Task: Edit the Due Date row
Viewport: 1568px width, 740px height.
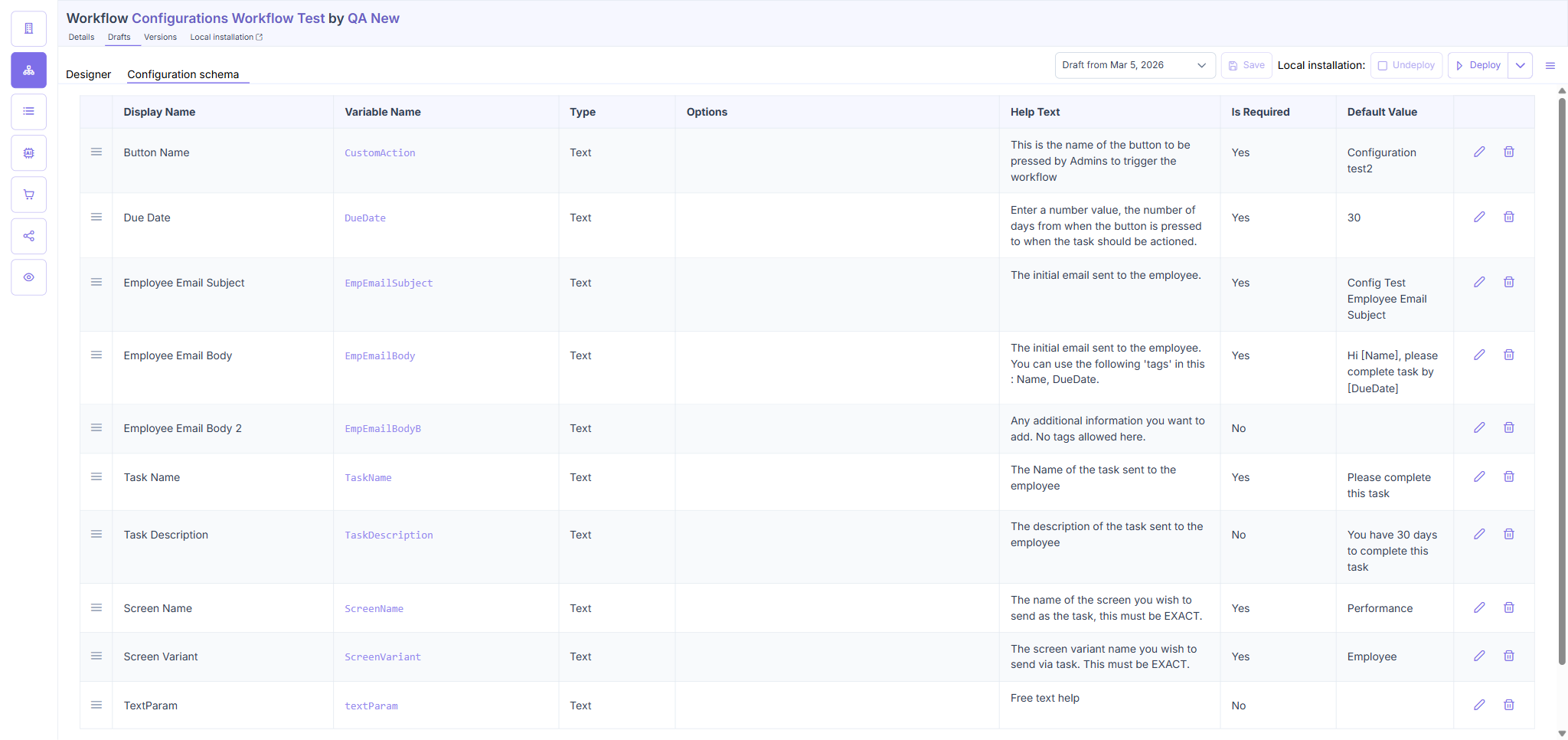Action: [1479, 217]
